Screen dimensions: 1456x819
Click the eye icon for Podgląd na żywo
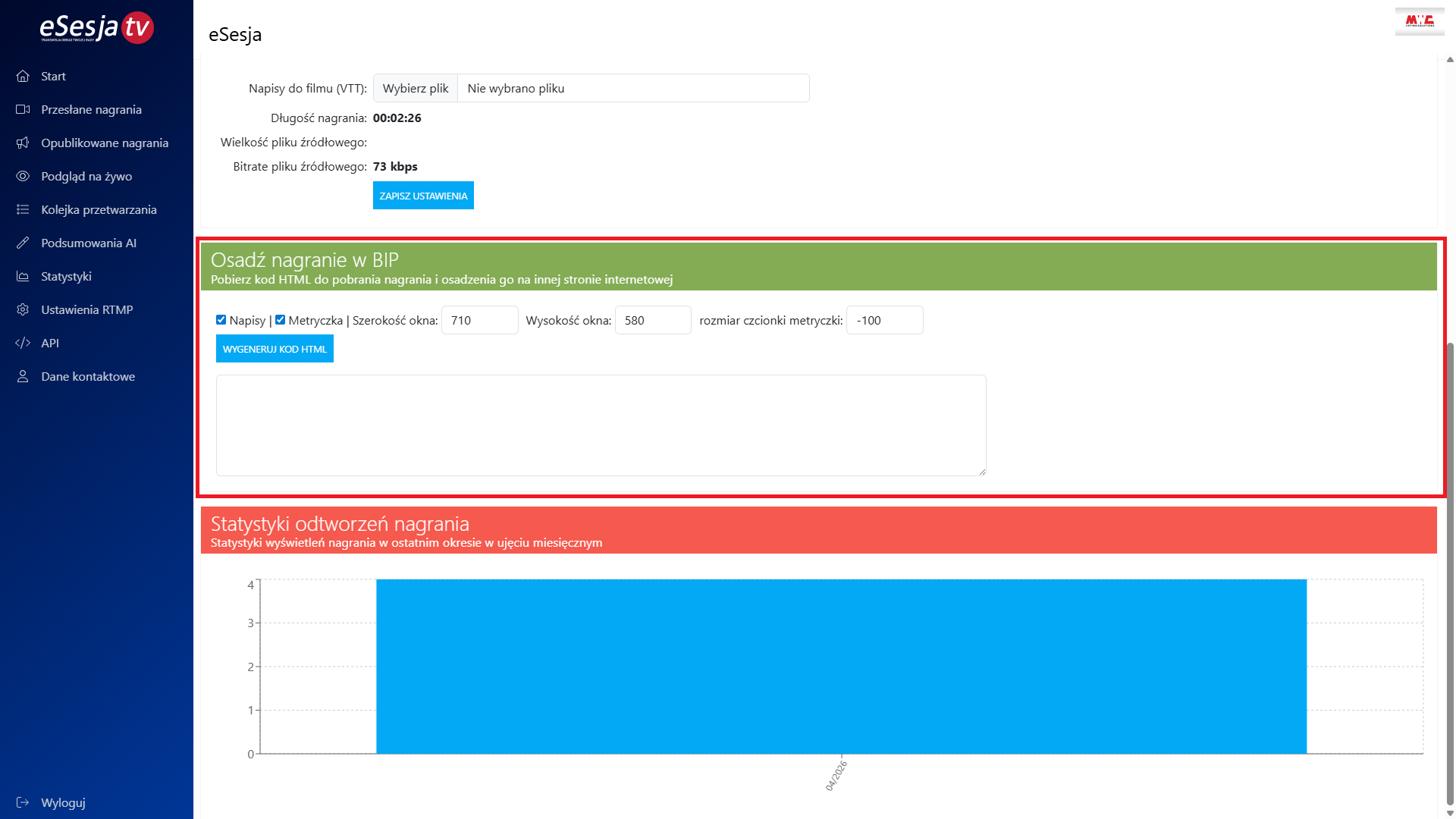point(23,176)
